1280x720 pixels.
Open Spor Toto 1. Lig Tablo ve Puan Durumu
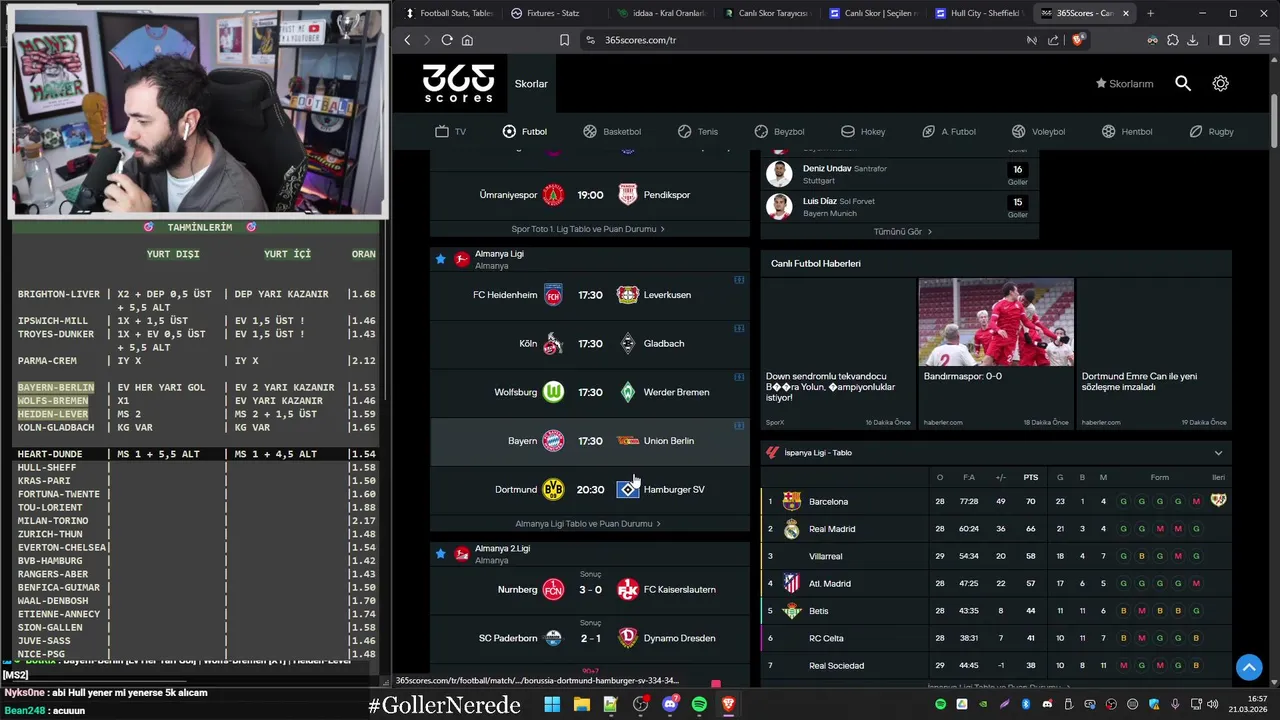coord(588,229)
